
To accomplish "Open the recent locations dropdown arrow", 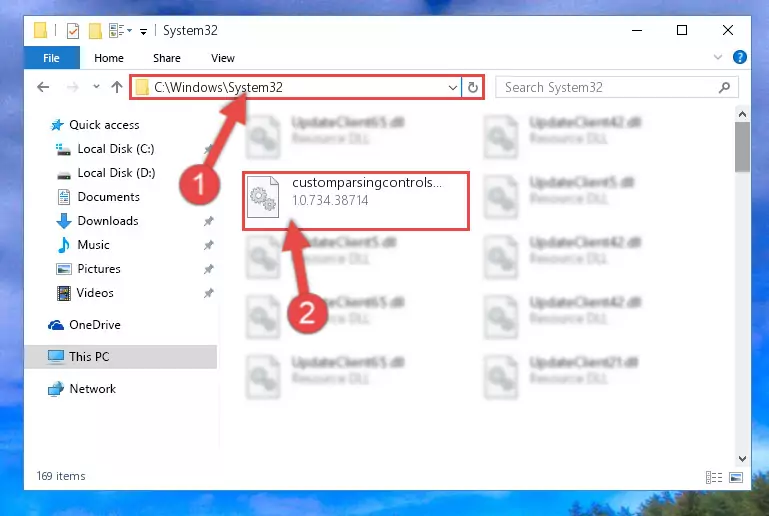I will (x=96, y=87).
